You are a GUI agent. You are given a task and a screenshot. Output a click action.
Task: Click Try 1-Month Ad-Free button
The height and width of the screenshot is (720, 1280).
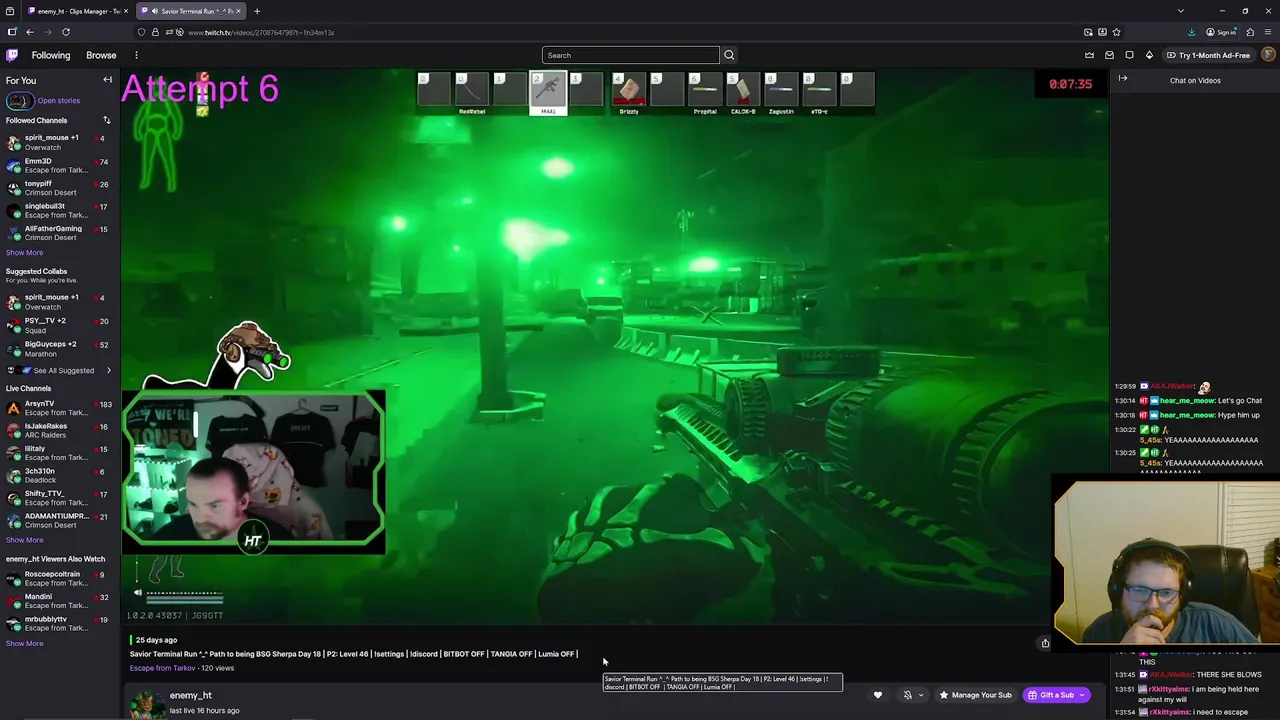(1207, 55)
